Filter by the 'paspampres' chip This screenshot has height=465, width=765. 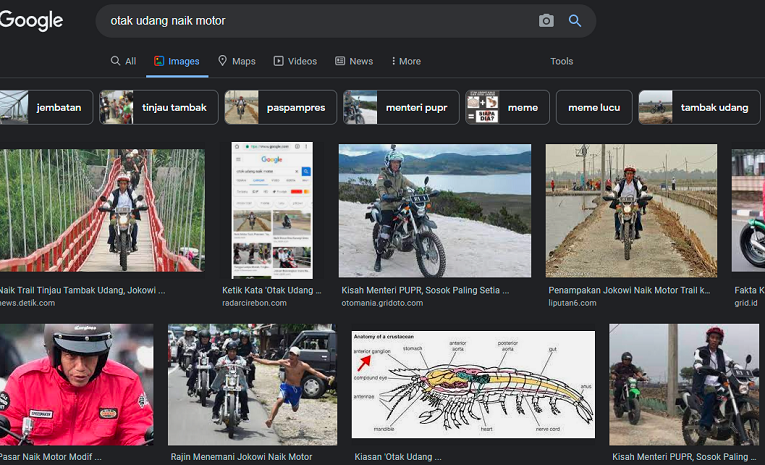pos(280,107)
